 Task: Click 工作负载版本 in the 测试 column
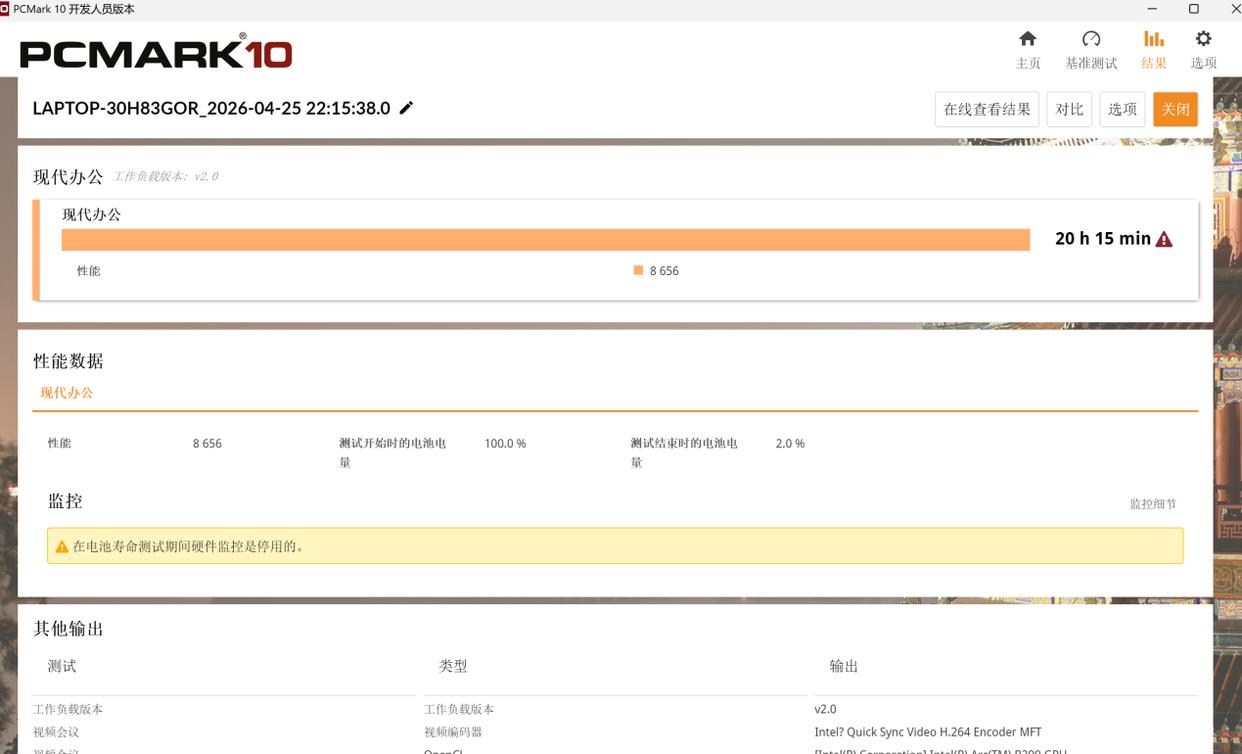pyautogui.click(x=68, y=709)
